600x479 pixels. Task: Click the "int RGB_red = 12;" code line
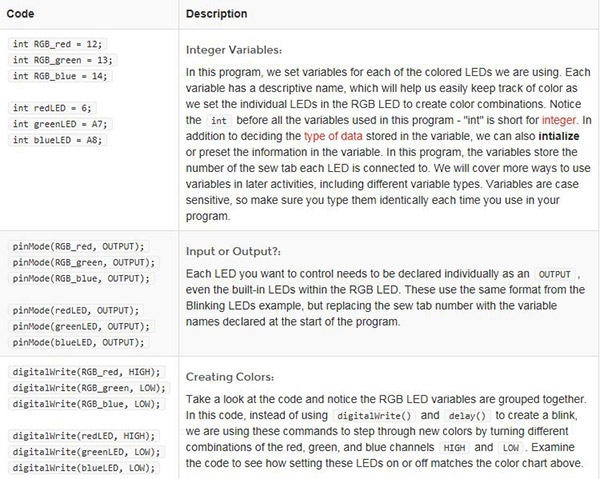coord(57,45)
